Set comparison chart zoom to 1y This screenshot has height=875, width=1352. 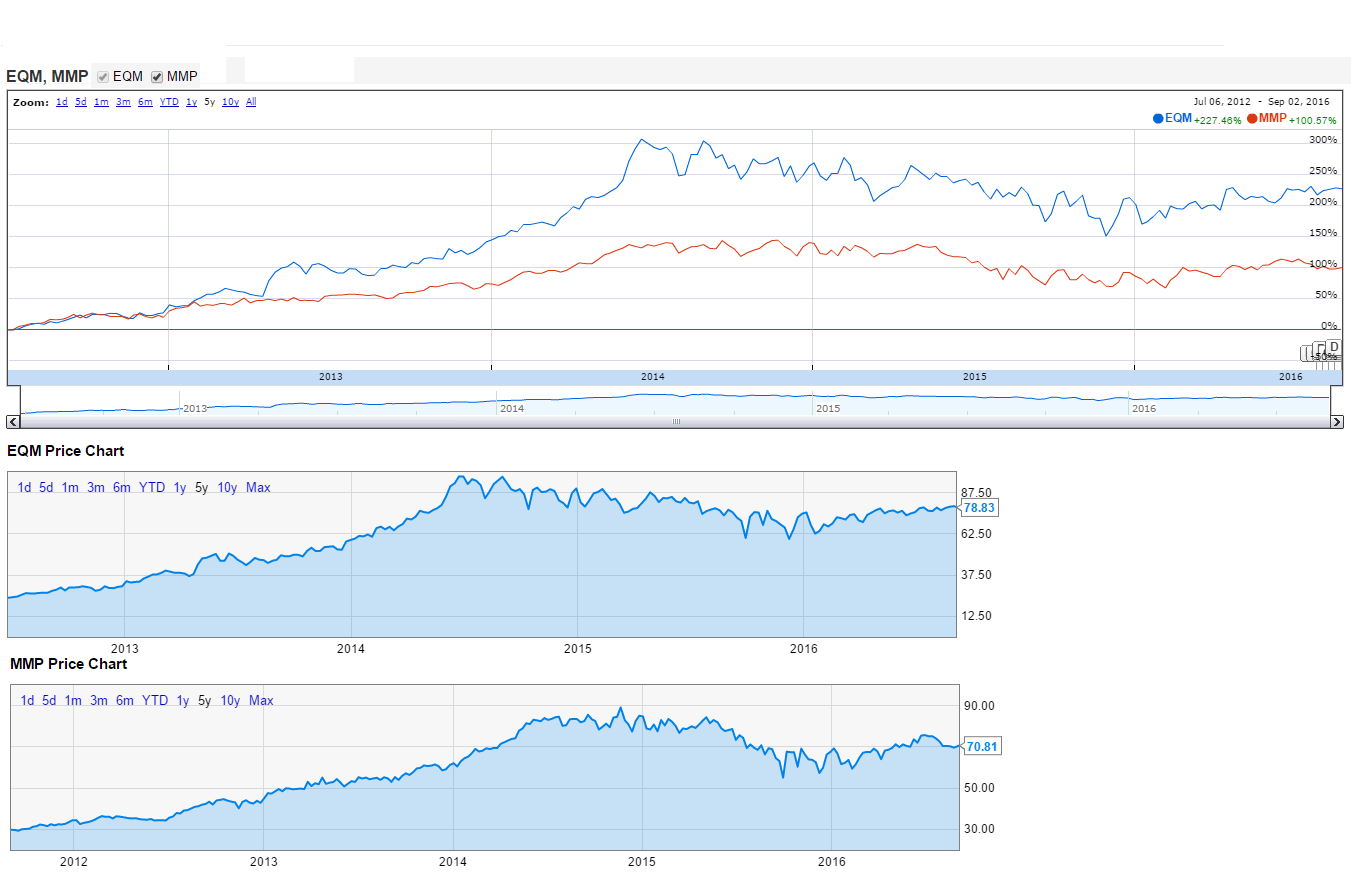click(x=191, y=102)
